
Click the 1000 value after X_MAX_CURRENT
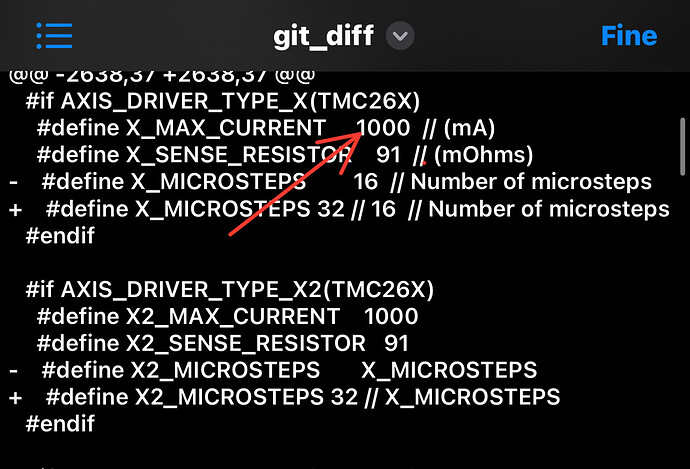(383, 128)
